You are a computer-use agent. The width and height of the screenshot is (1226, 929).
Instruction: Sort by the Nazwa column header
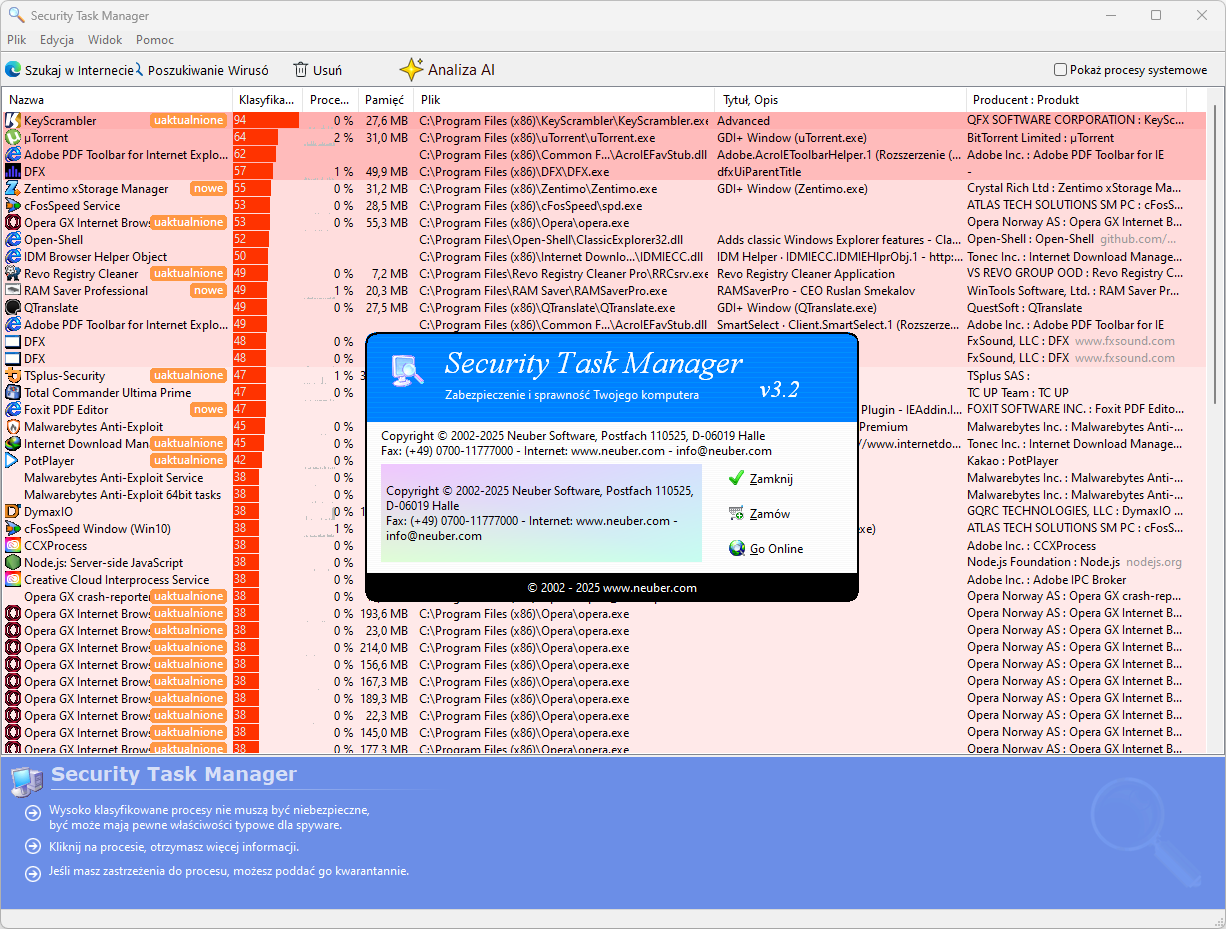(x=118, y=100)
